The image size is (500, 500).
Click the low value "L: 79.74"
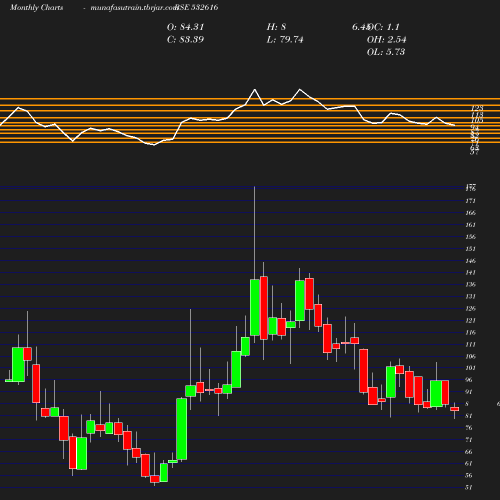click(x=285, y=39)
